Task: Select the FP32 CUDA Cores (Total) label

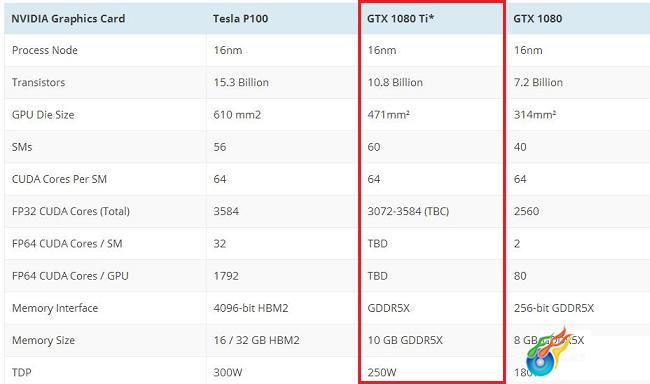Action: (x=71, y=211)
